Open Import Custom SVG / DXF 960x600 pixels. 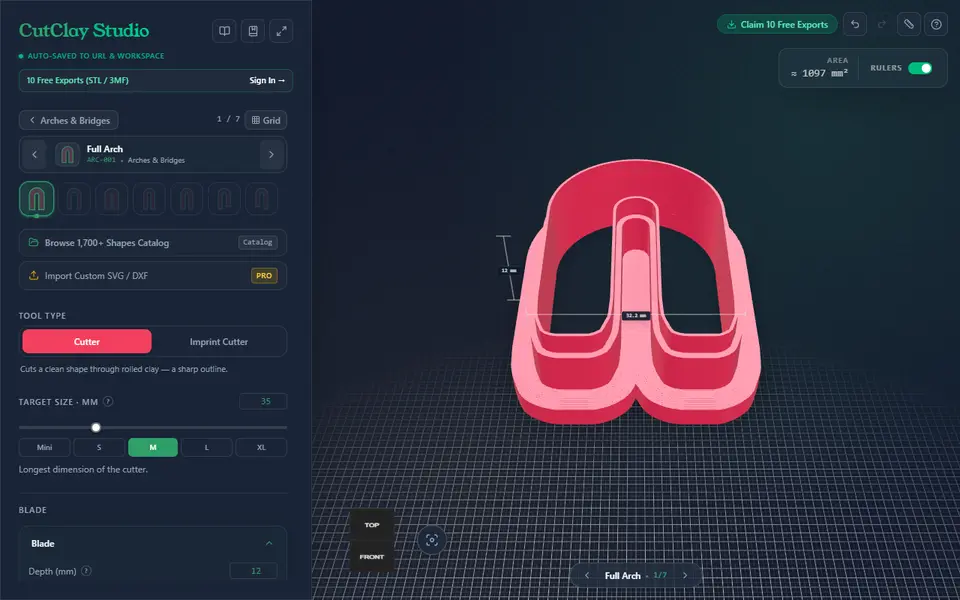pos(152,276)
